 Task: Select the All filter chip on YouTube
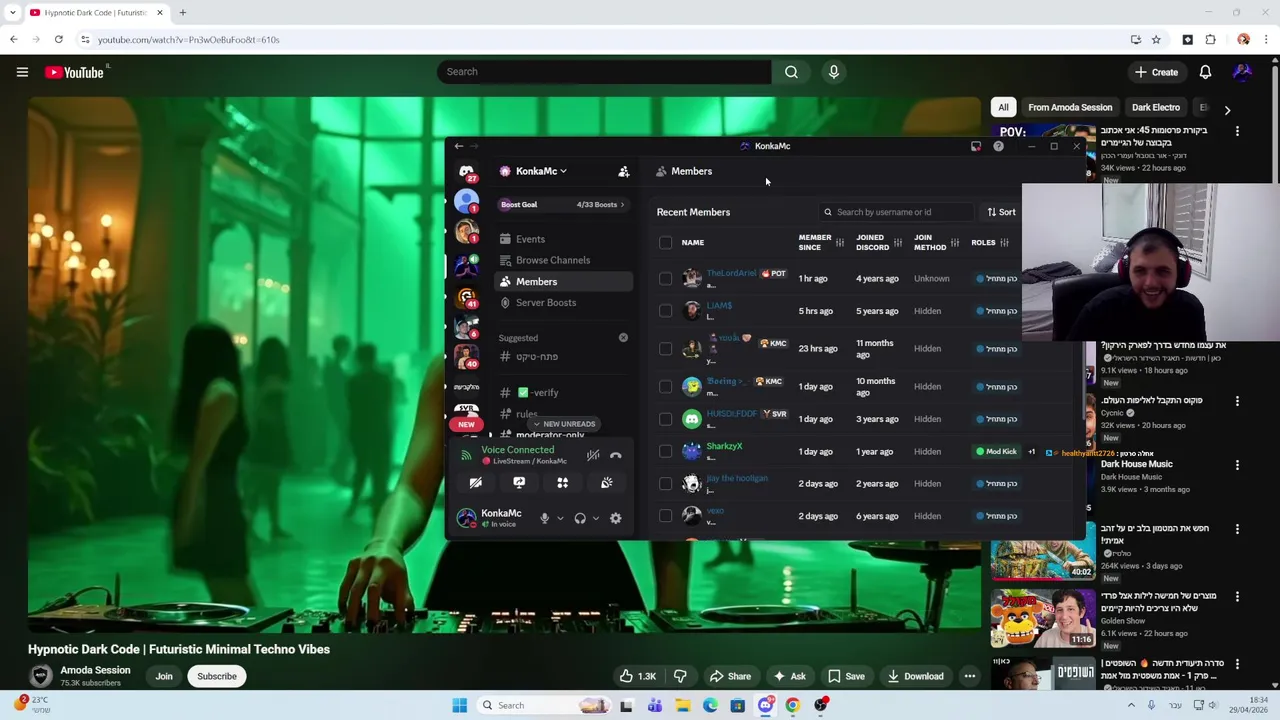click(1003, 107)
